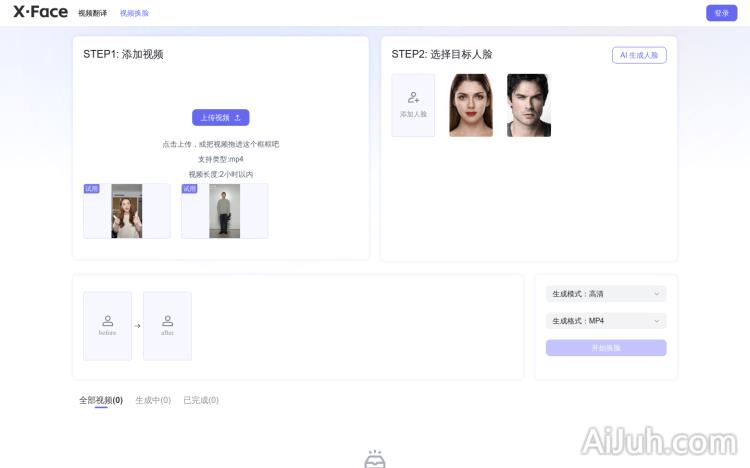The width and height of the screenshot is (750, 468).
Task: Click the after placeholder person icon
Action: (x=167, y=321)
